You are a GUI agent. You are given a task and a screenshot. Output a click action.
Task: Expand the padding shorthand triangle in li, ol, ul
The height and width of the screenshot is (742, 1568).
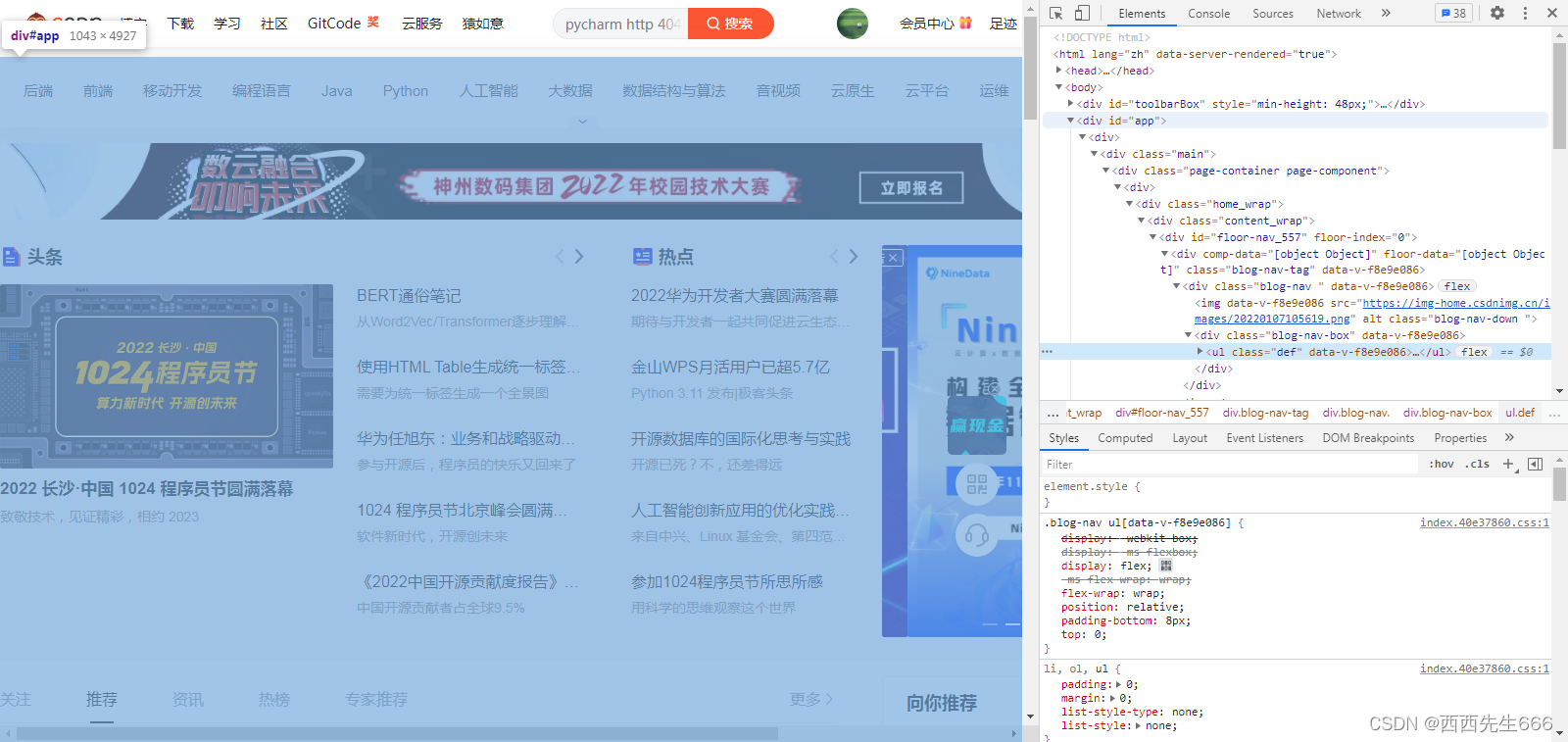[x=1119, y=685]
